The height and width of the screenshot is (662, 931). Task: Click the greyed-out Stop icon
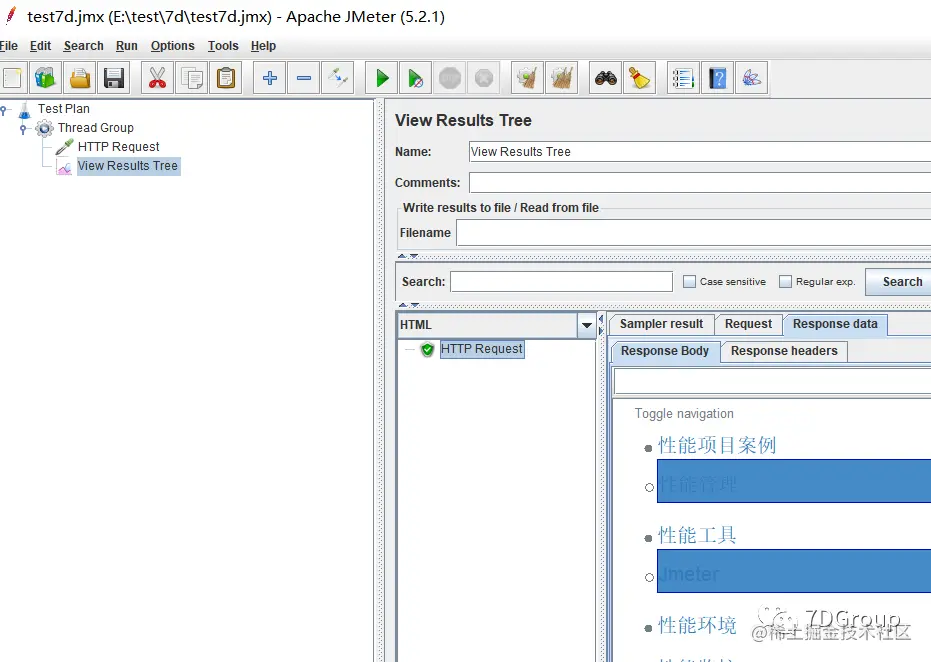coord(450,78)
